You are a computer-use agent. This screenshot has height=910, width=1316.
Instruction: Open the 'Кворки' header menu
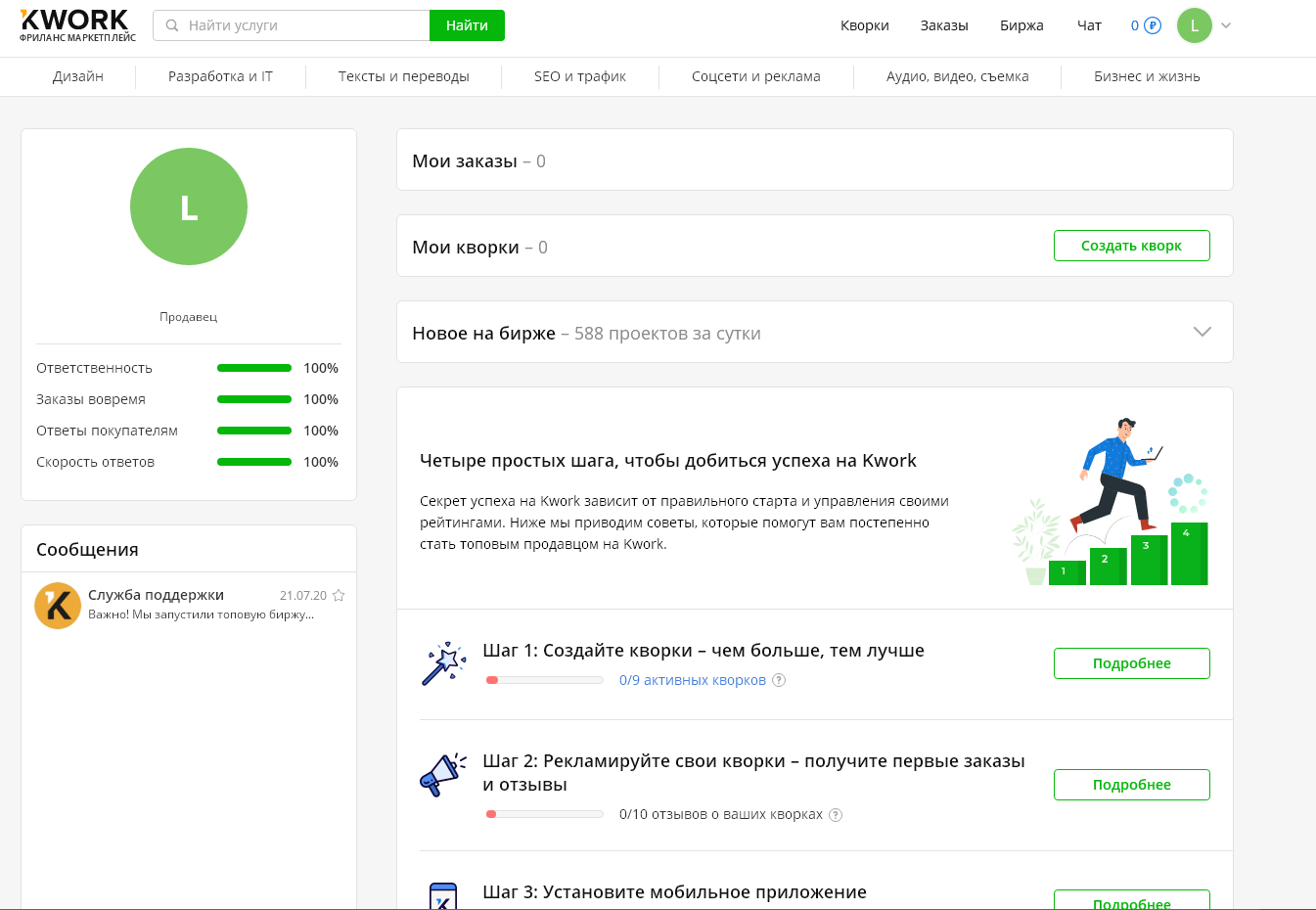865,25
